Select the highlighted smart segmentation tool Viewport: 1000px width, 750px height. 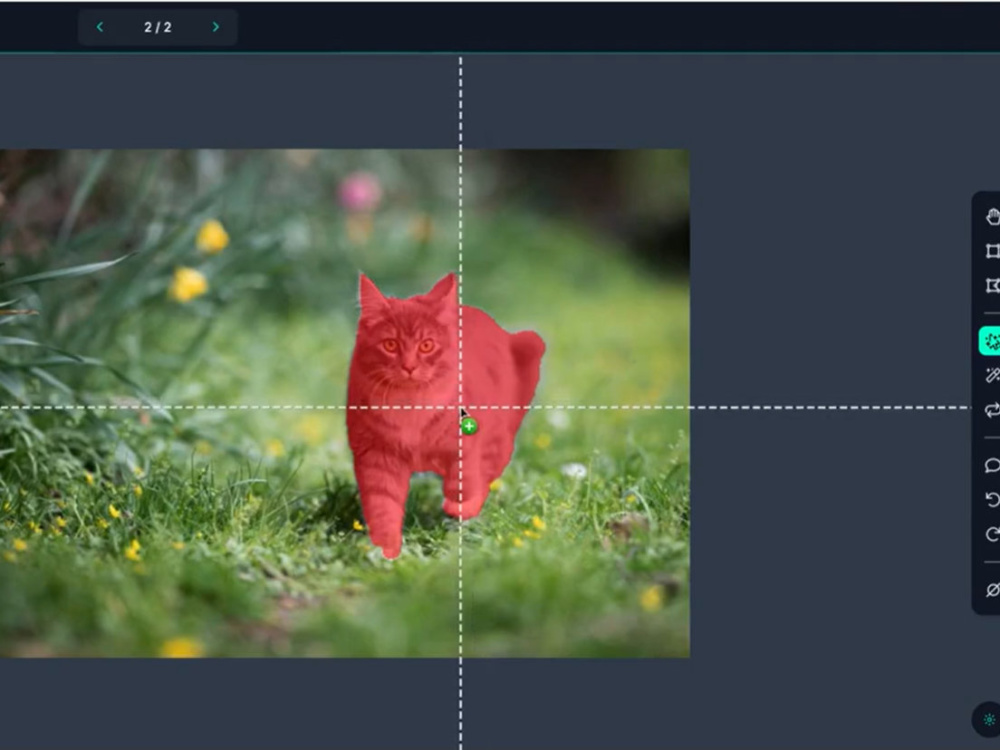[x=990, y=341]
